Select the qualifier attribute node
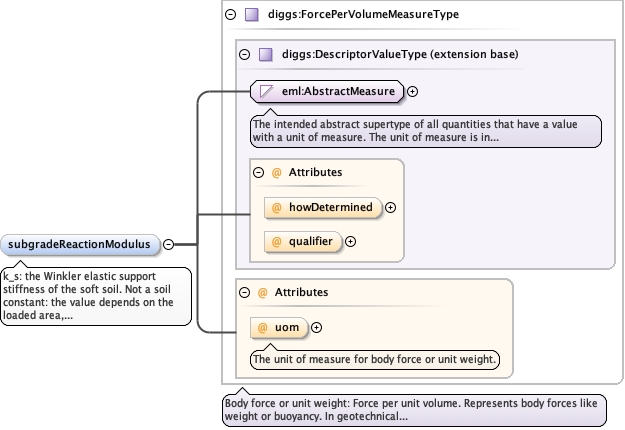Viewport: 625px width, 430px height. tap(303, 242)
